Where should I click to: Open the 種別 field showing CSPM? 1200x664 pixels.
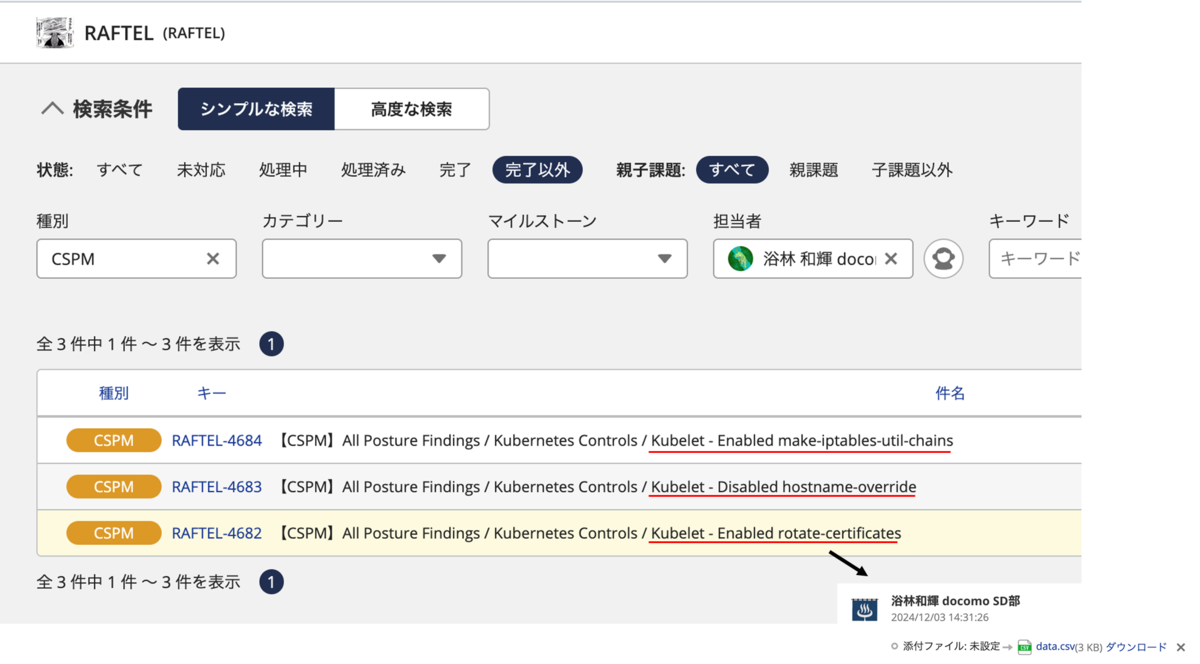(x=136, y=259)
